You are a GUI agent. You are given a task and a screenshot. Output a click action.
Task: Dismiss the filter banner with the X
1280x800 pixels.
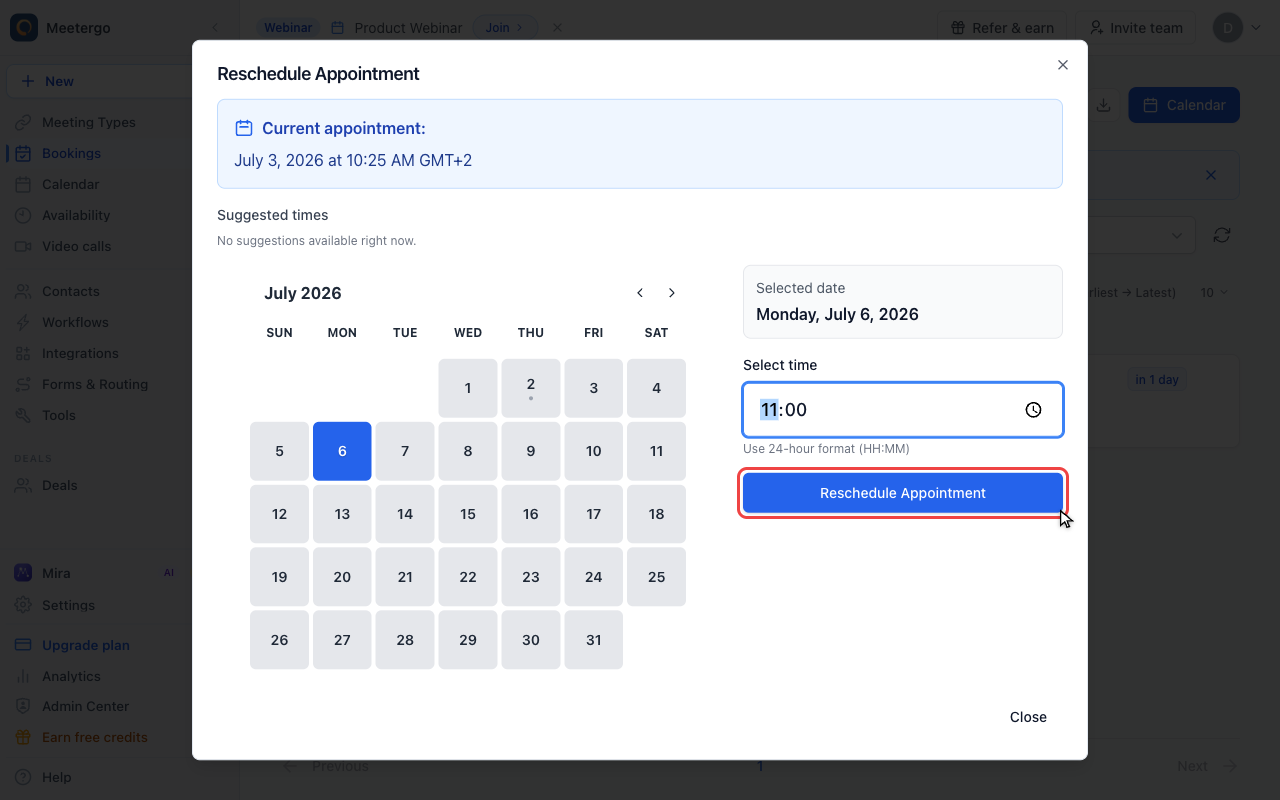[x=1211, y=175]
